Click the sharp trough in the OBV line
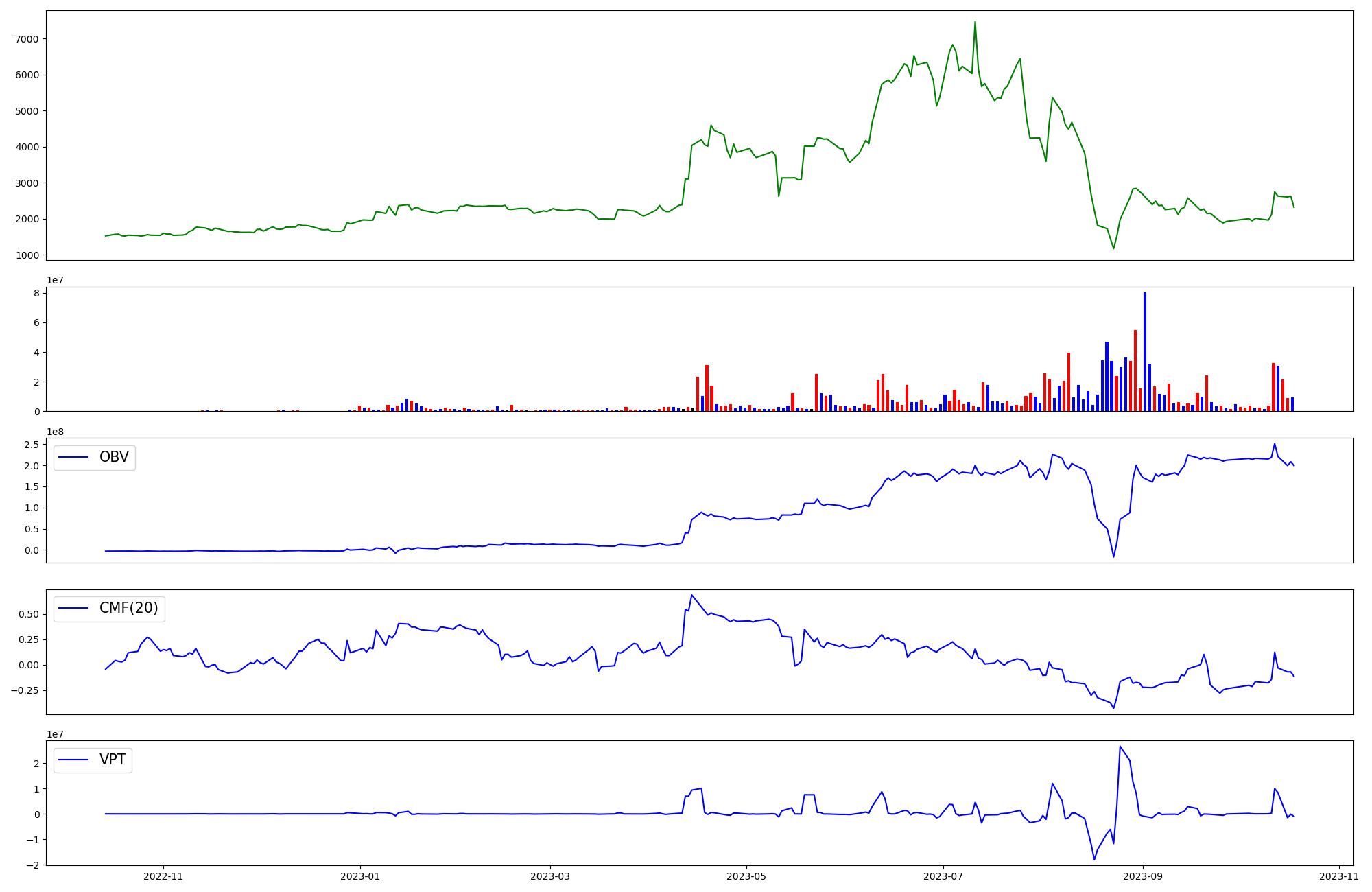Viewport: 1372px width, 892px height. pyautogui.click(x=1113, y=556)
